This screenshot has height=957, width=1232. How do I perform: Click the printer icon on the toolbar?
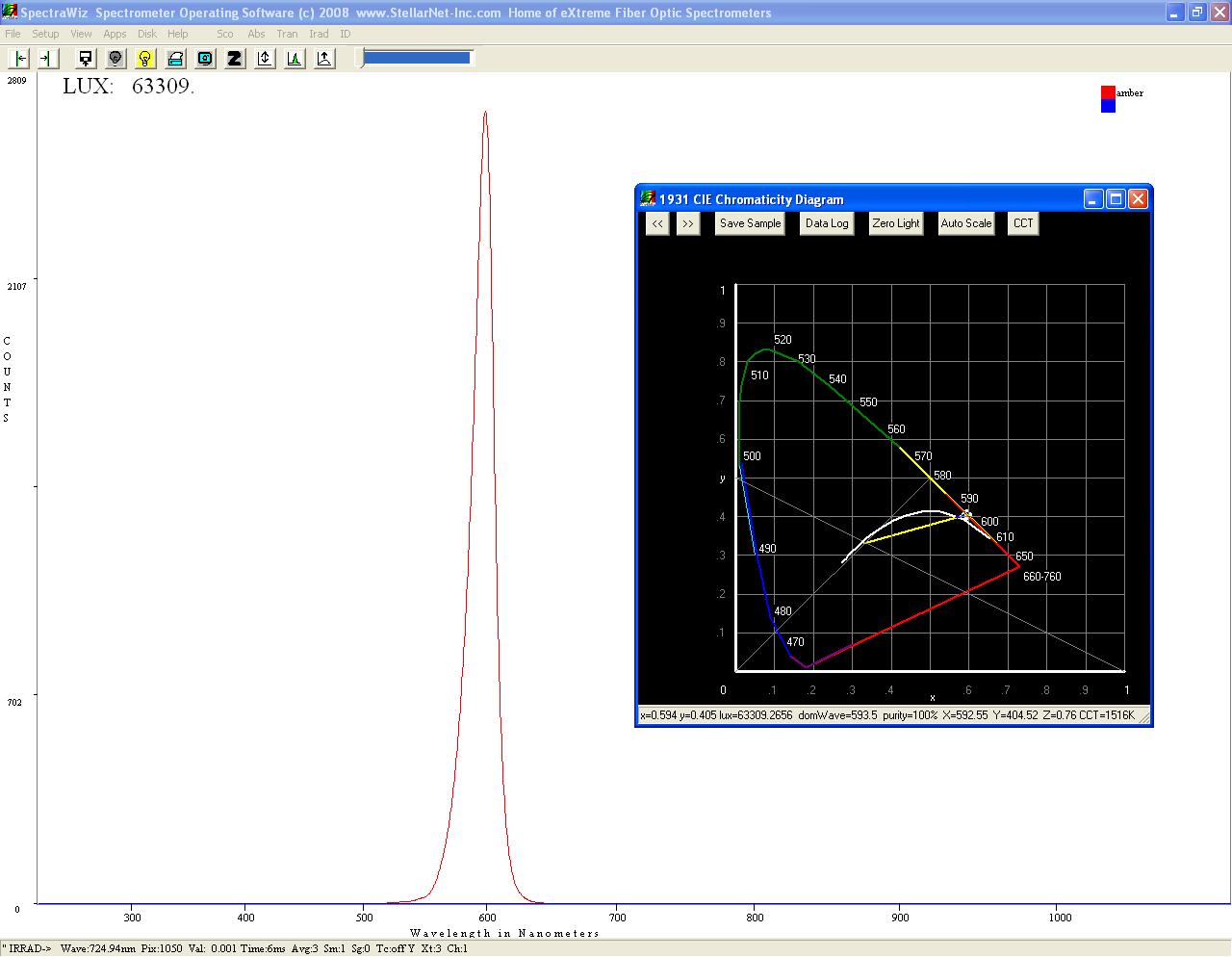[175, 58]
